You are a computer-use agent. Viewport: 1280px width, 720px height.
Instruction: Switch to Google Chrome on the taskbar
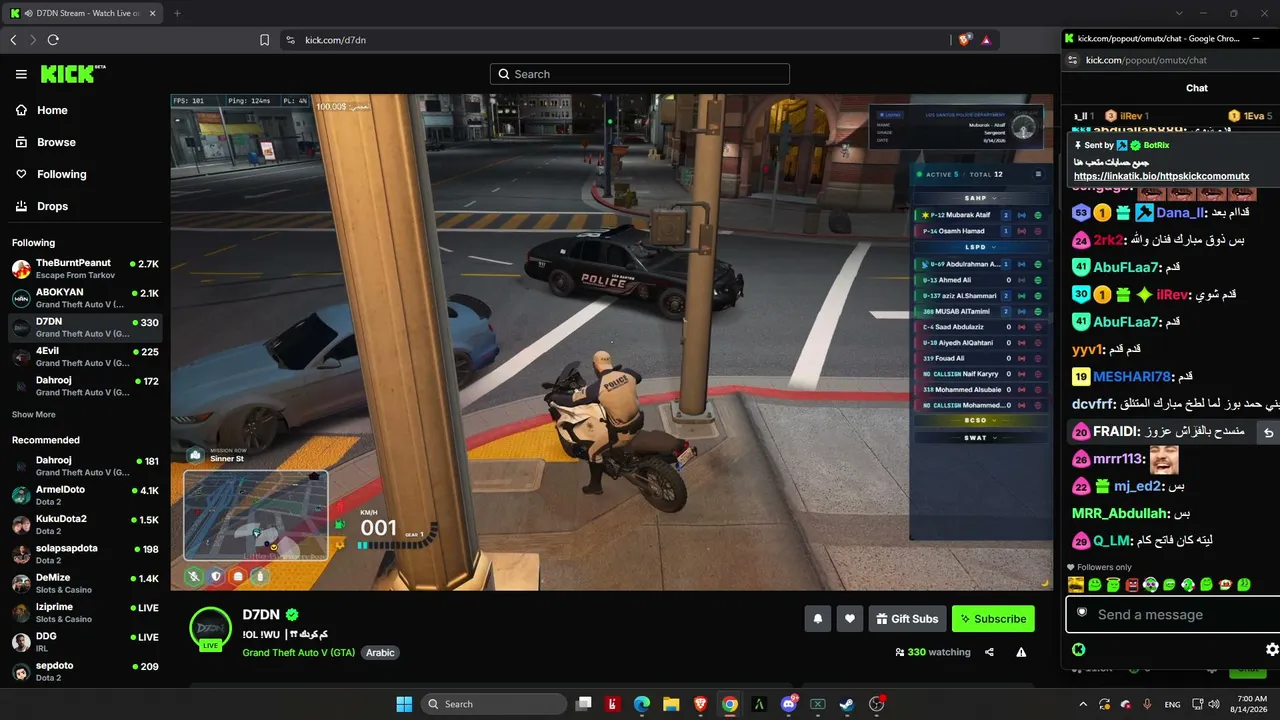coord(730,704)
